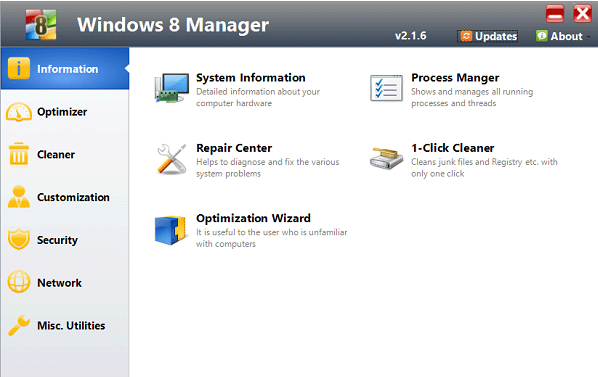Launch Process Manger checklist icon

386,88
